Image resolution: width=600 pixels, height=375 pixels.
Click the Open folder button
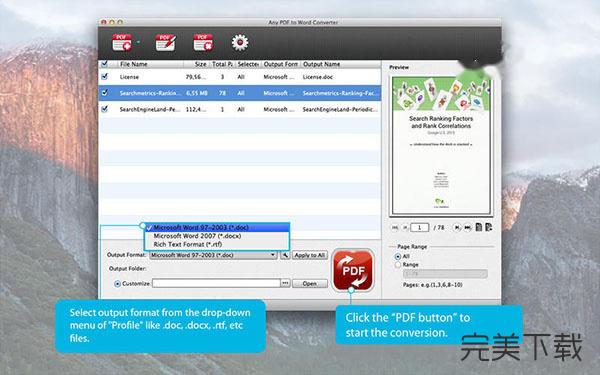310,284
